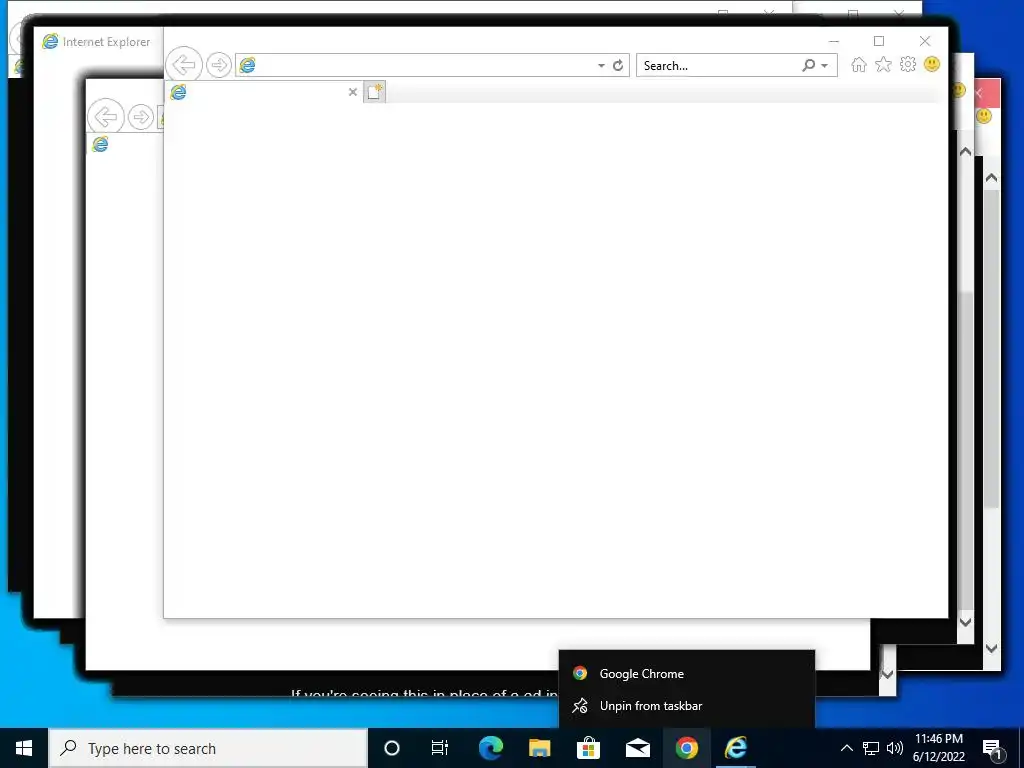Screen dimensions: 1024x768
Task: Click the vertical scrollbar thumb of the rightmost window
Action: (x=991, y=349)
